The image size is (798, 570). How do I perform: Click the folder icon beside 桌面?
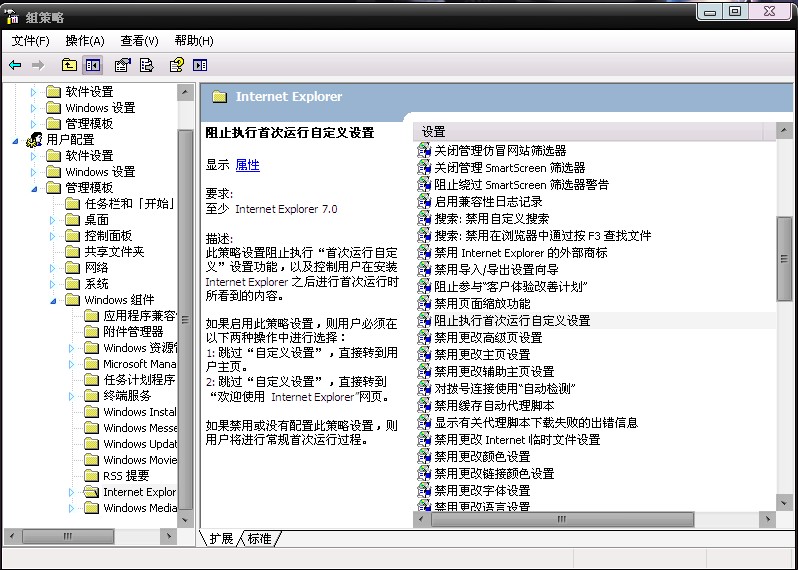pos(73,219)
